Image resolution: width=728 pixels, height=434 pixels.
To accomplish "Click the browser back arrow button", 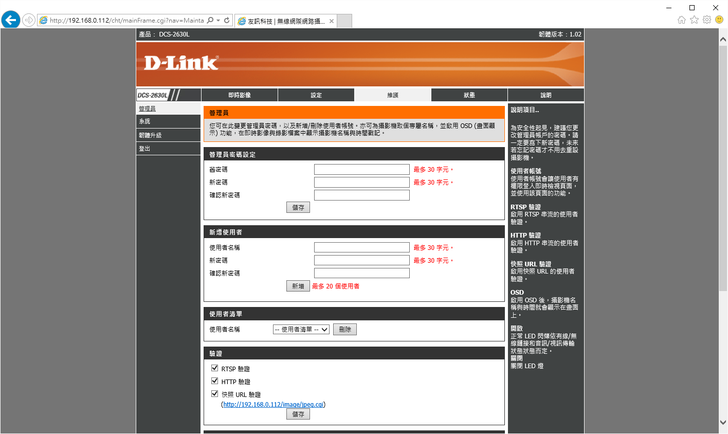I will 11,20.
